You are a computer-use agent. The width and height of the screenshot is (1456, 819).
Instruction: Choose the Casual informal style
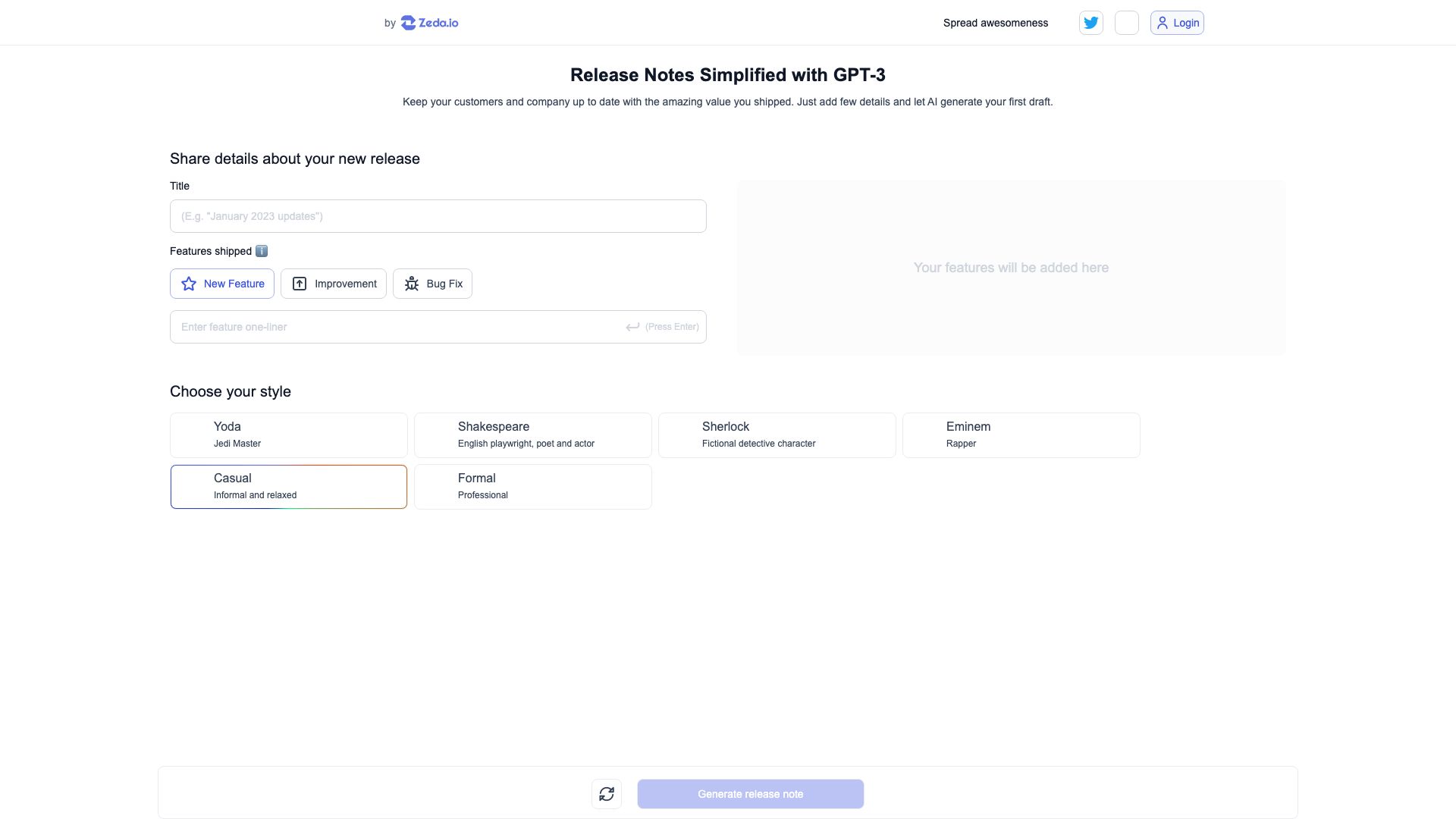click(x=289, y=487)
